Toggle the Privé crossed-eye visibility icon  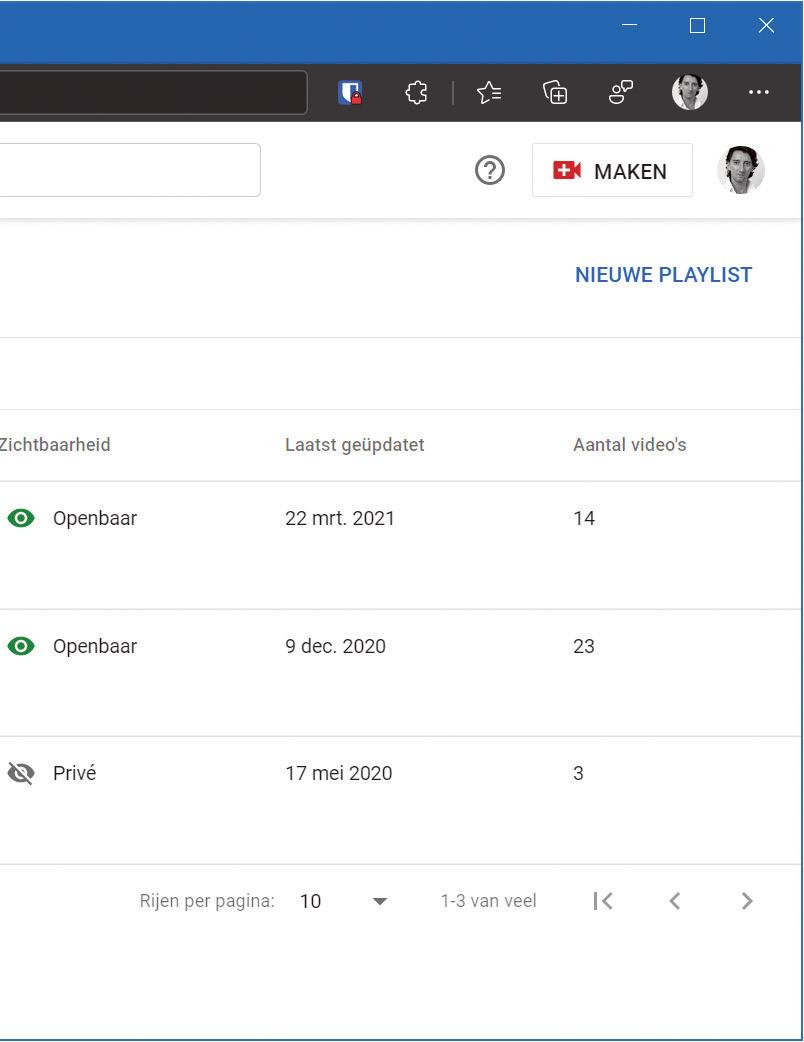coord(21,774)
